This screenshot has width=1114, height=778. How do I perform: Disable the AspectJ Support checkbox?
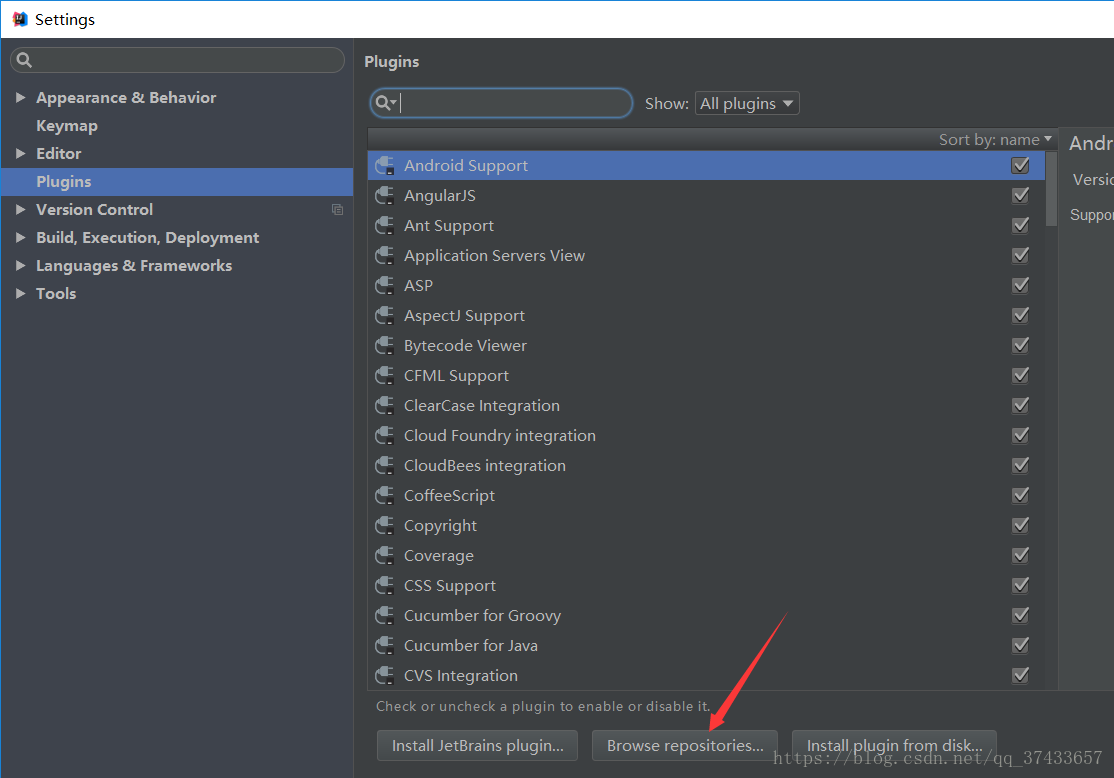(1020, 315)
